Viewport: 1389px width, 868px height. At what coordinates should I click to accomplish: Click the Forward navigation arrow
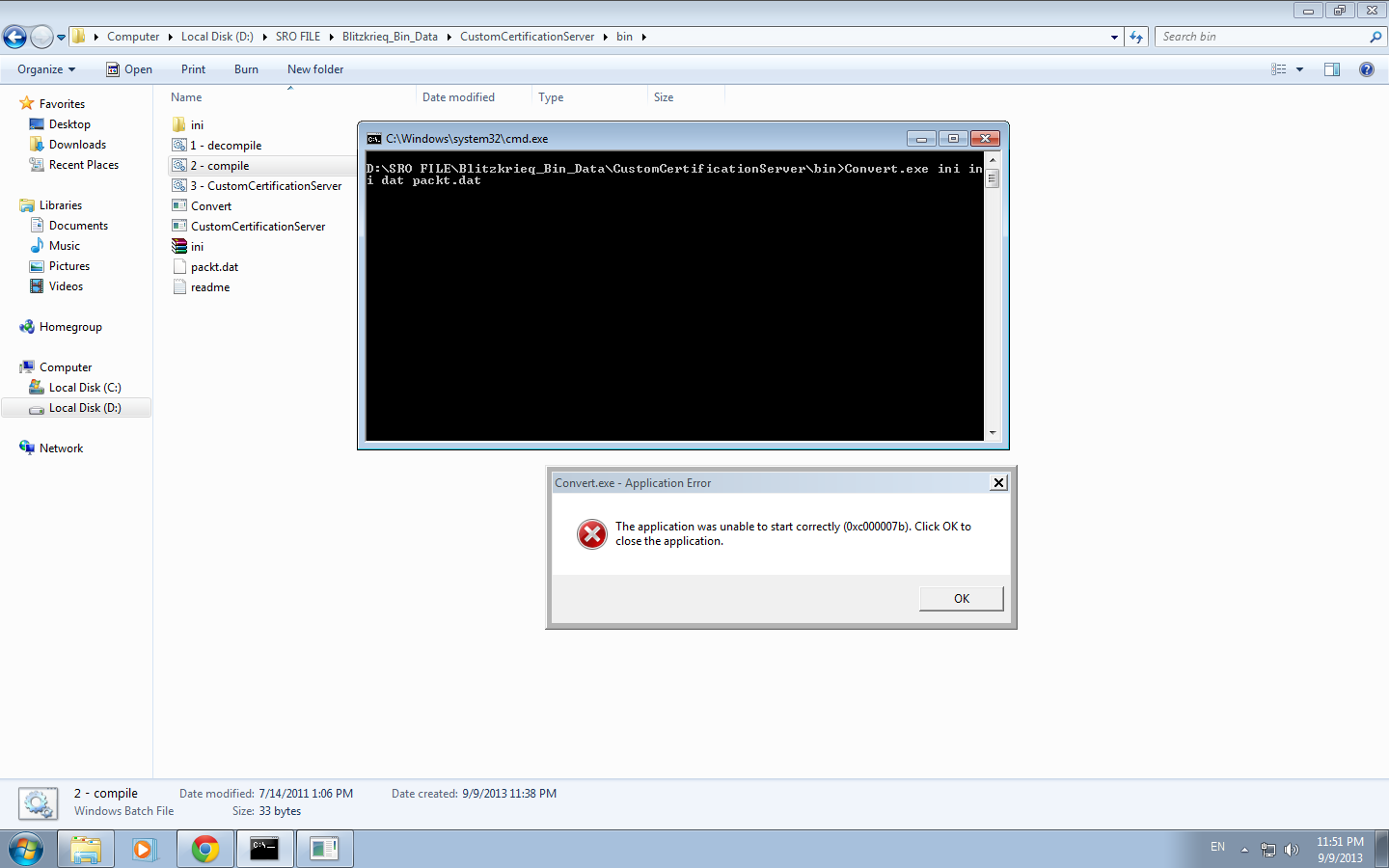click(x=41, y=37)
